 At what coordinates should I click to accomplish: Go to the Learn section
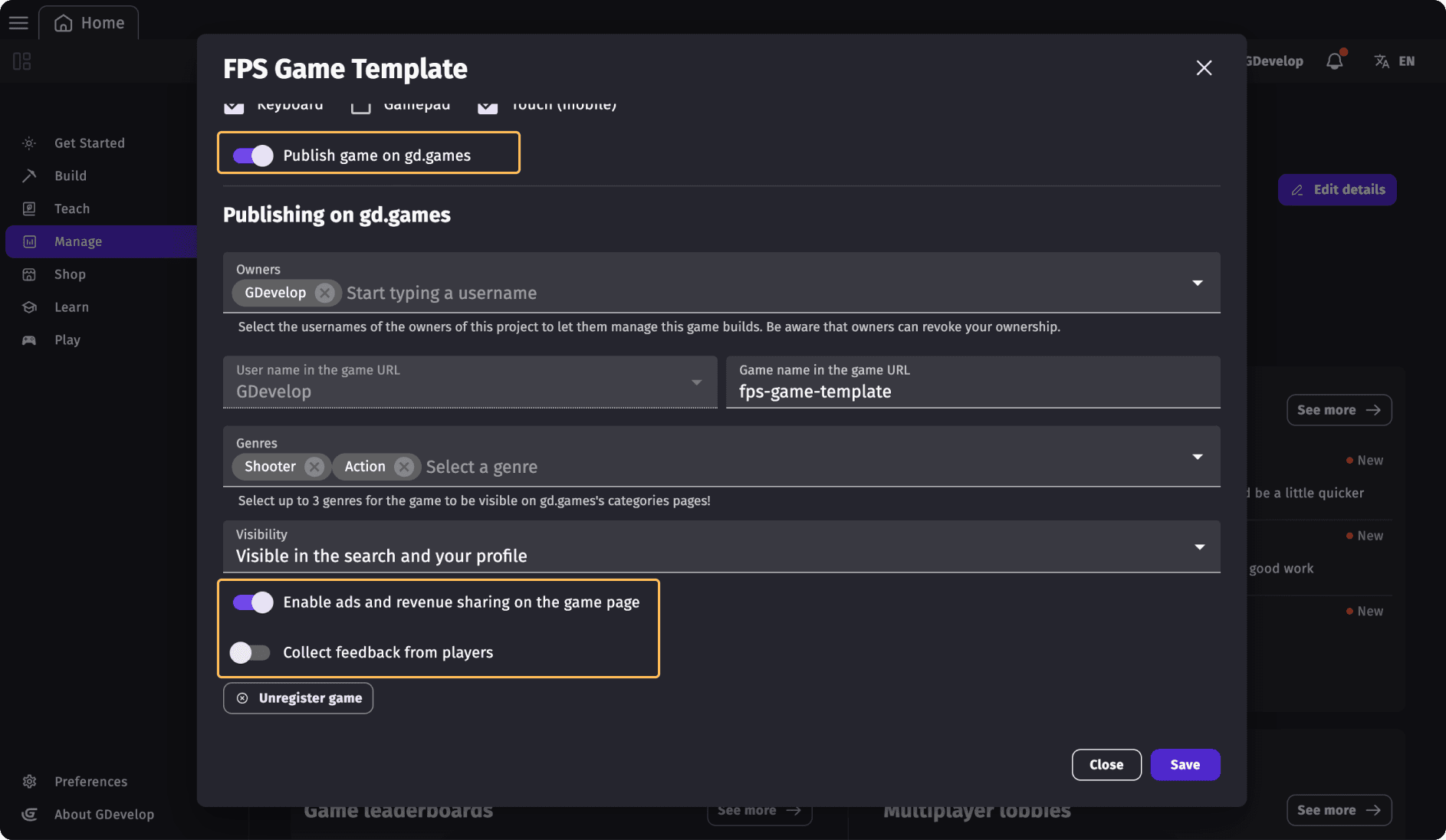[x=71, y=307]
